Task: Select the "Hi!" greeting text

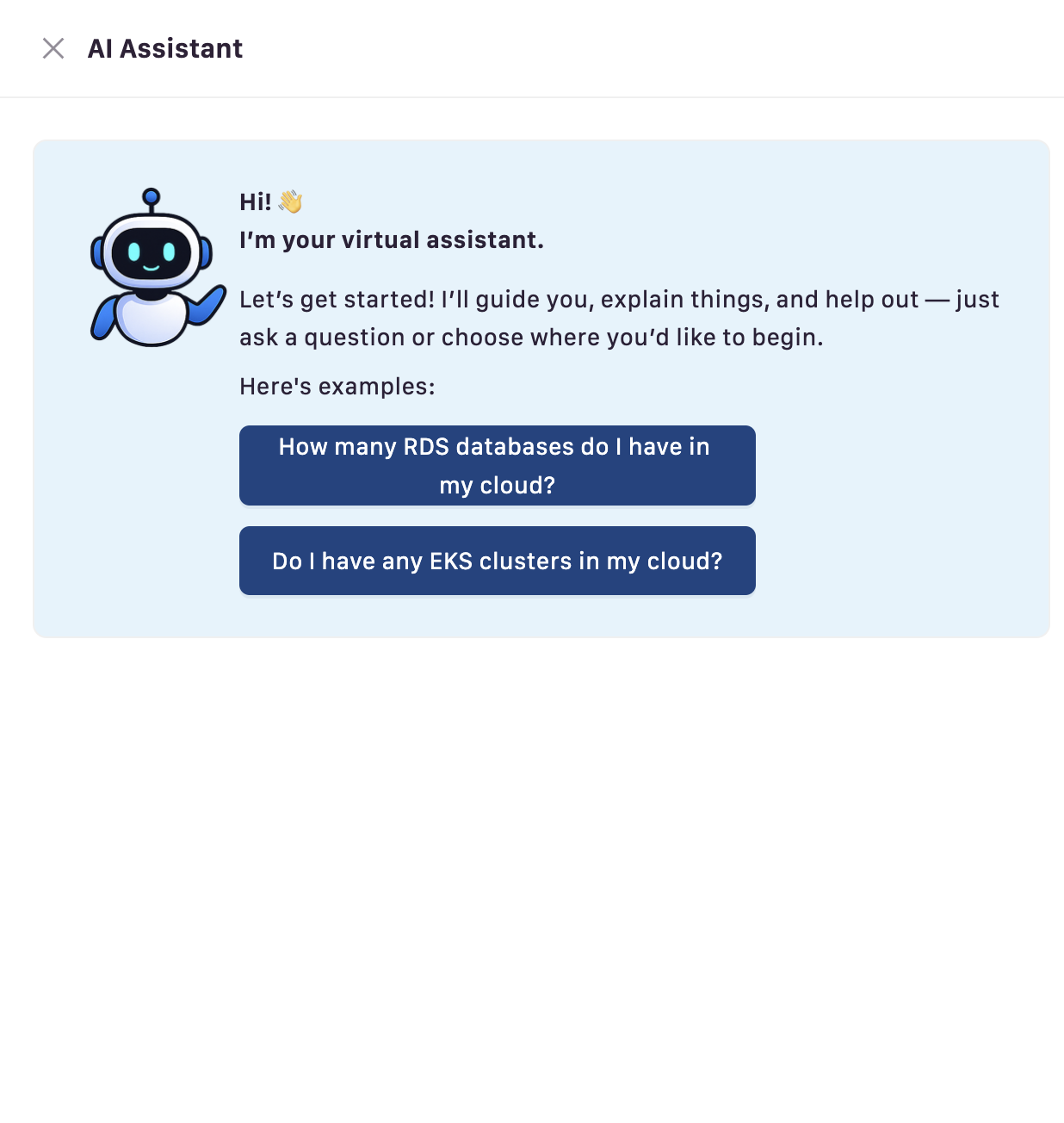Action: coord(256,202)
